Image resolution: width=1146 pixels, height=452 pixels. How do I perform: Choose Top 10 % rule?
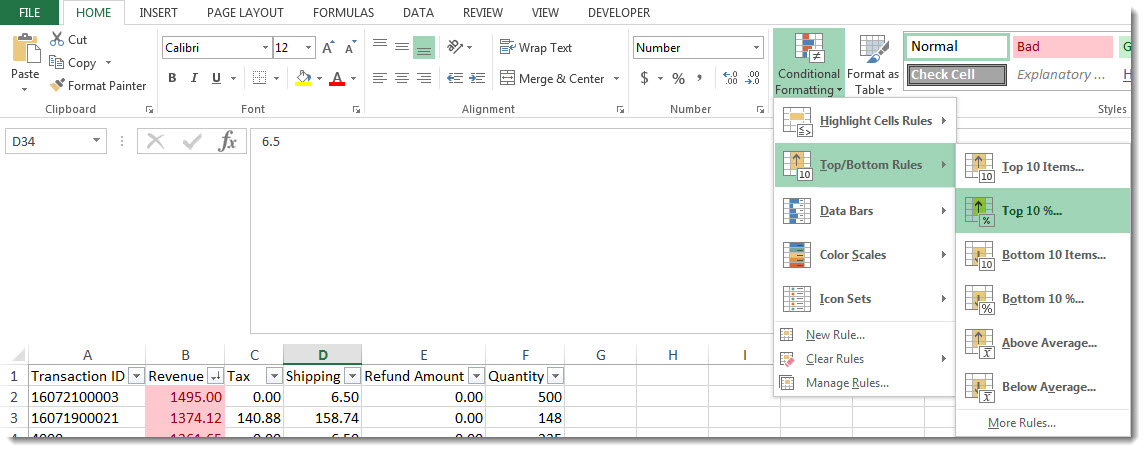point(1042,211)
